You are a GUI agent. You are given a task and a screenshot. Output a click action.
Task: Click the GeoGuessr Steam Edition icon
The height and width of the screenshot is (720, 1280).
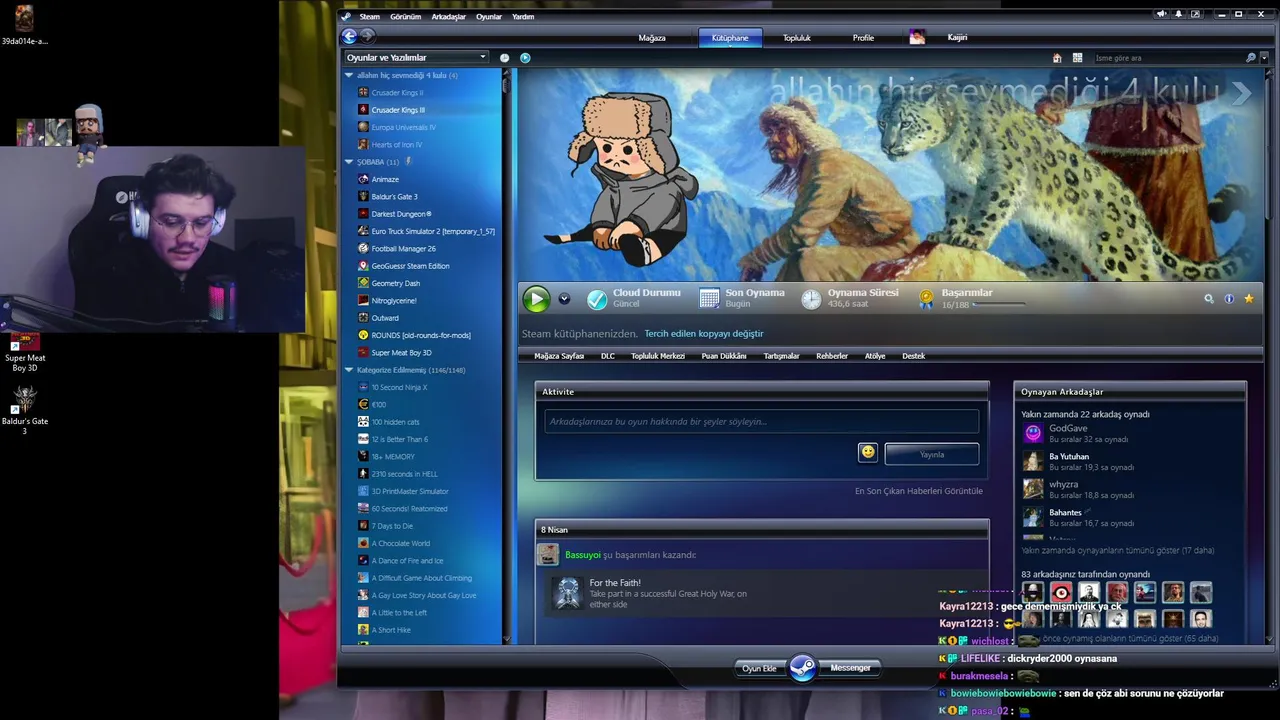click(x=363, y=266)
